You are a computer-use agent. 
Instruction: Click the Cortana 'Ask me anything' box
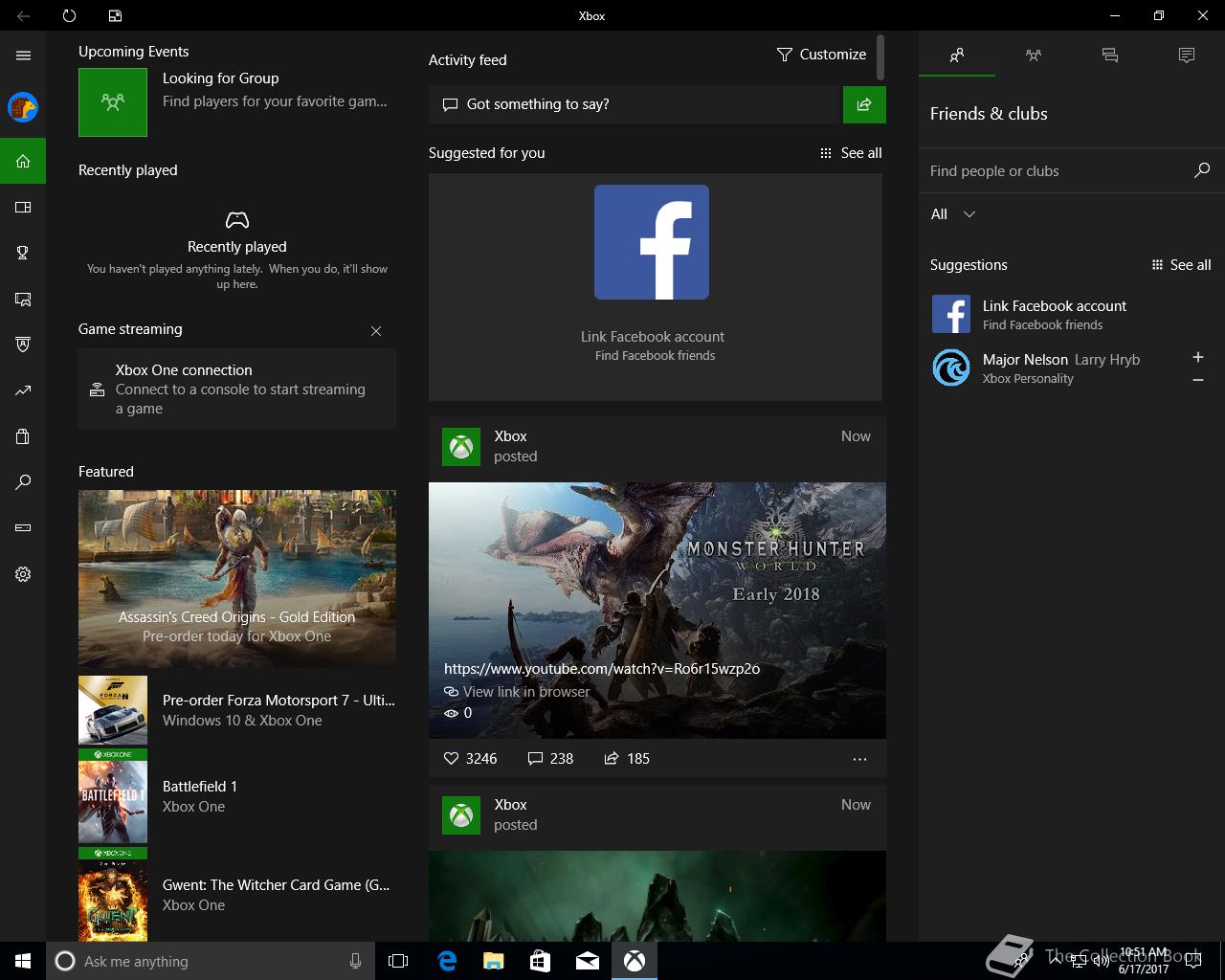click(209, 961)
